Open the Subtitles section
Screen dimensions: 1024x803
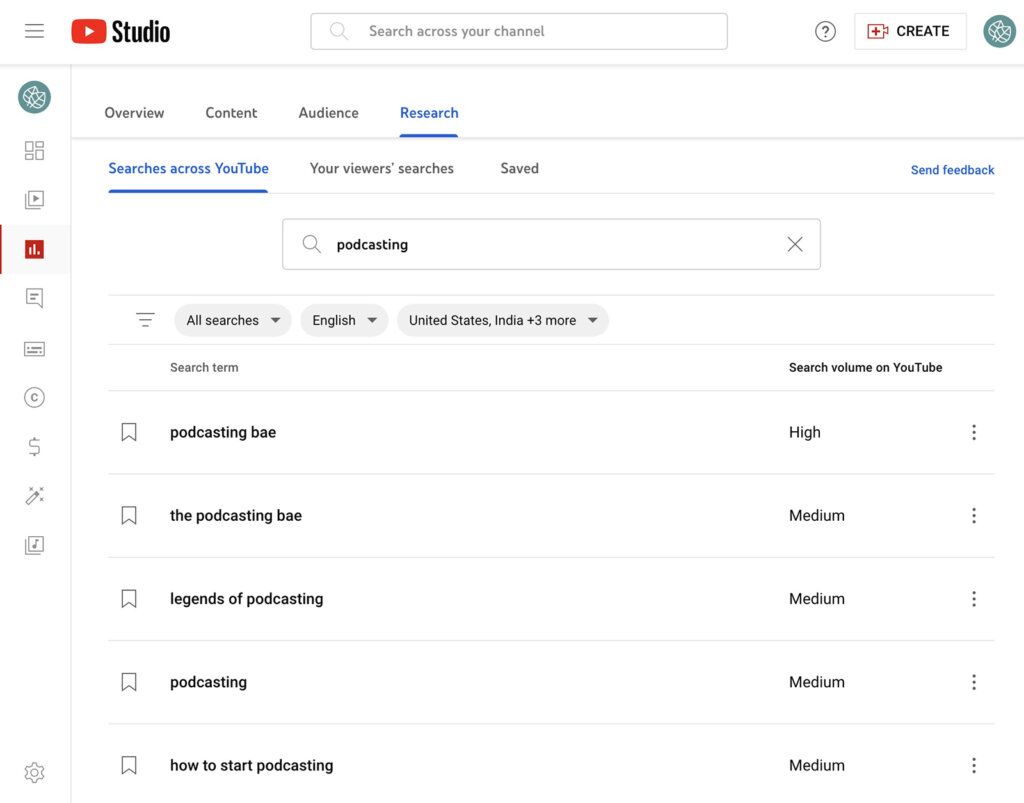34,348
